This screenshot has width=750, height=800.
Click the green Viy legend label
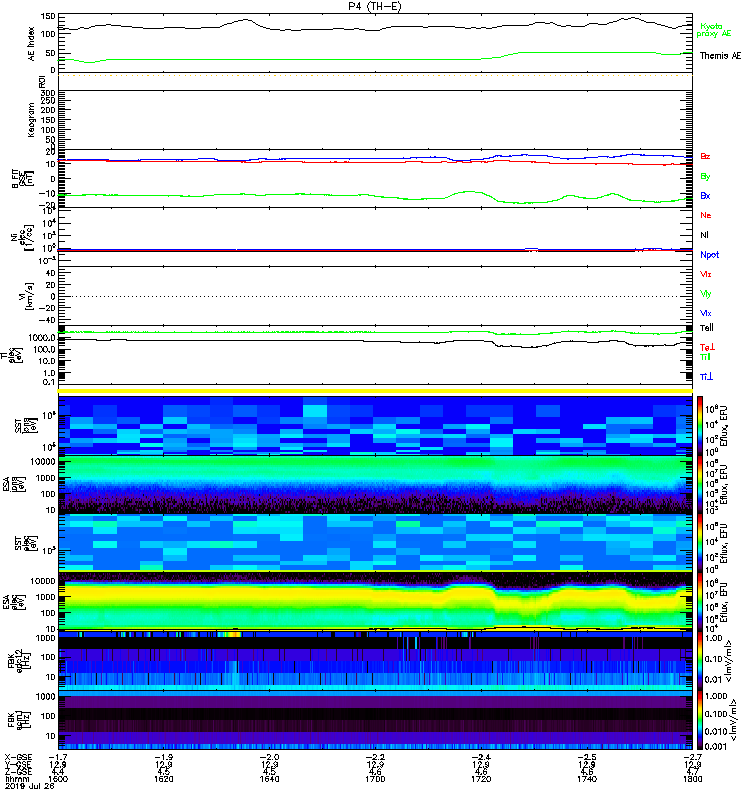(x=706, y=294)
